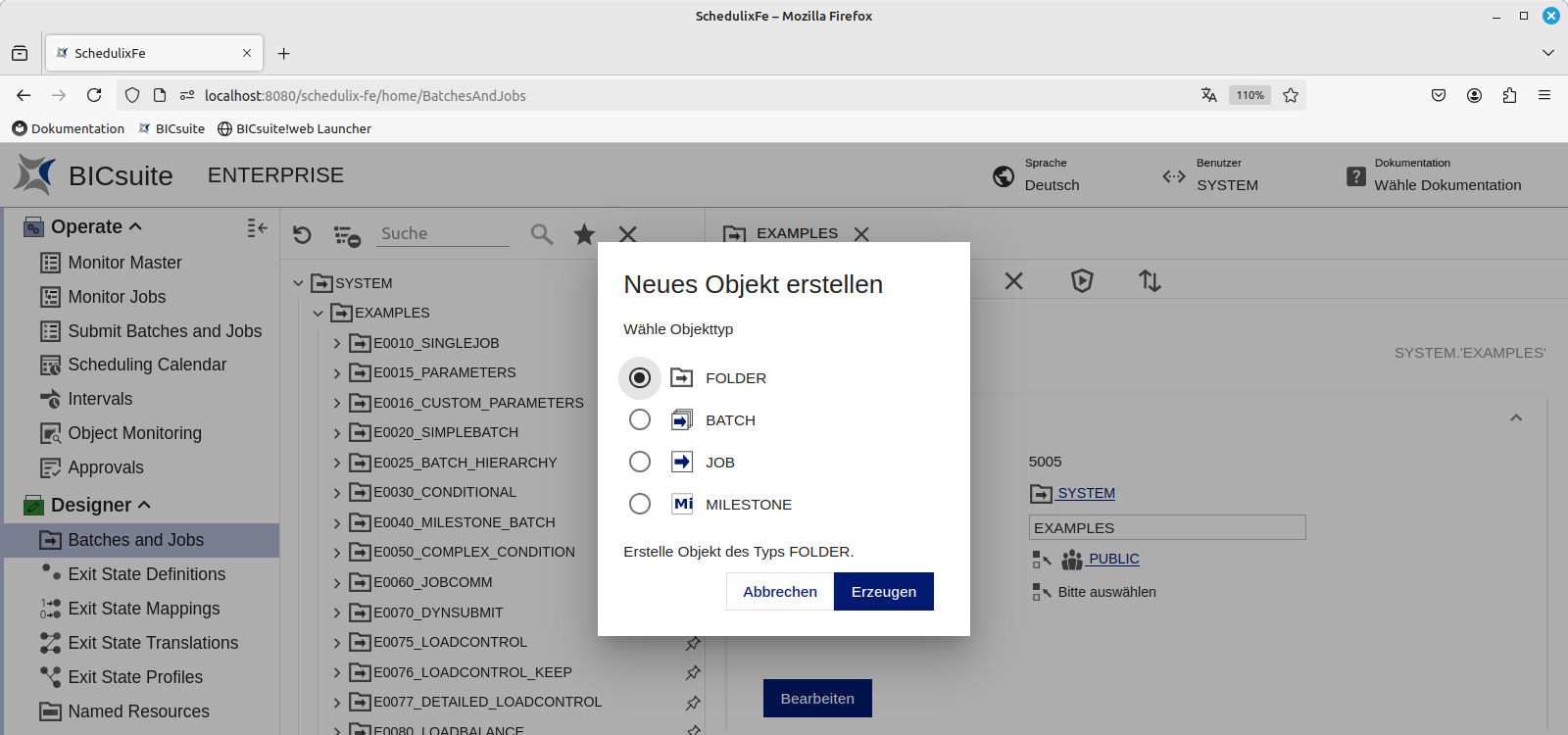The width and height of the screenshot is (1568, 735).
Task: Click the refresh tree icon
Action: [302, 234]
